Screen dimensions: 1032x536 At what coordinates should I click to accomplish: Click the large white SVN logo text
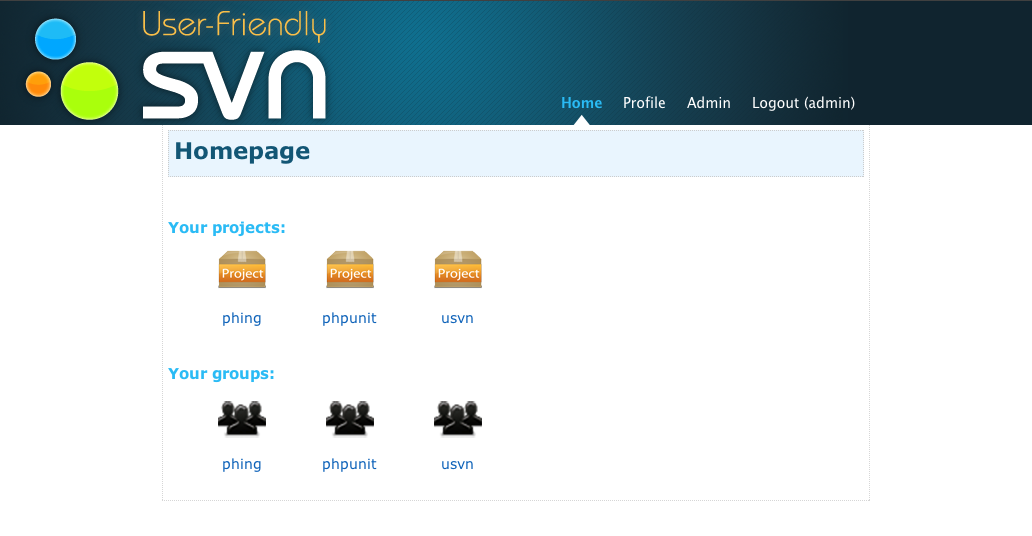[234, 85]
